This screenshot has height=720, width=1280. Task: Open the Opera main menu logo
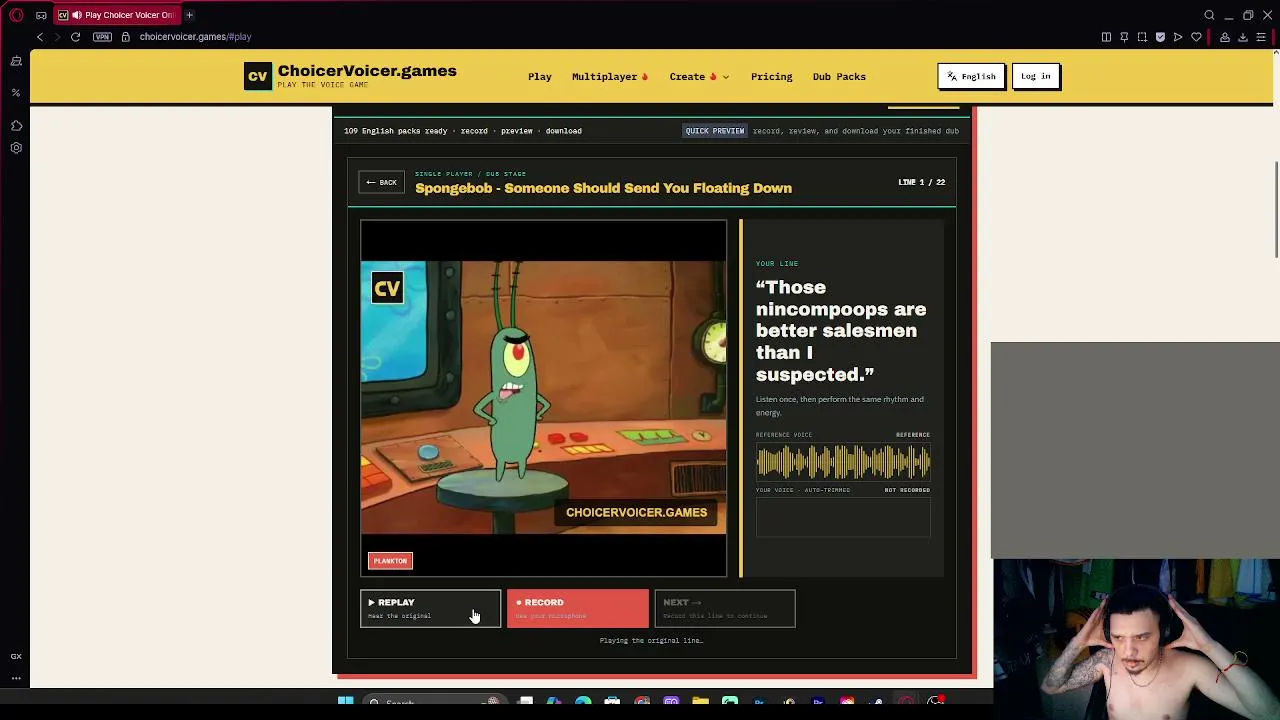click(16, 15)
